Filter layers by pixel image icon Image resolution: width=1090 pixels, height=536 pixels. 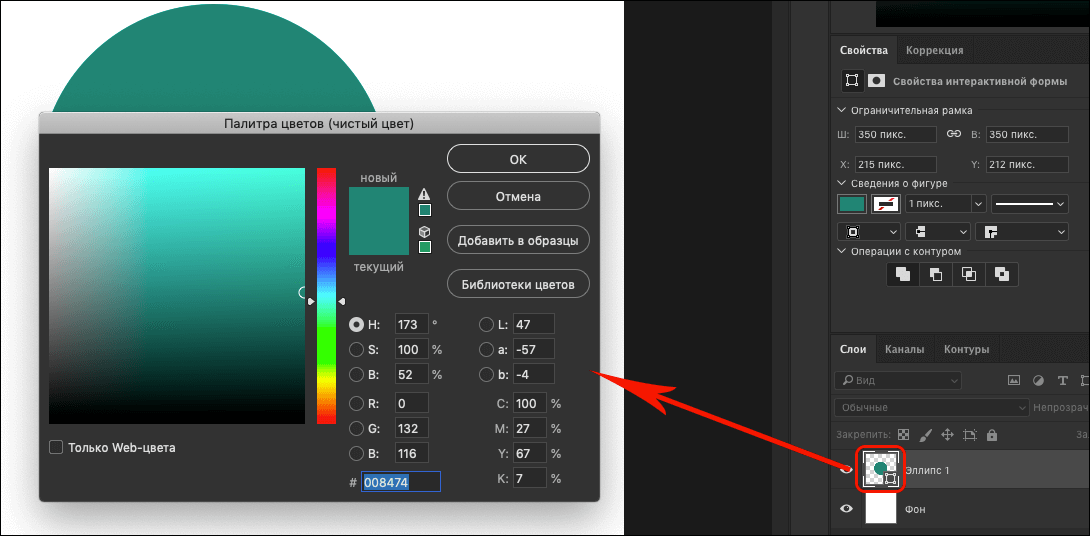[1014, 380]
